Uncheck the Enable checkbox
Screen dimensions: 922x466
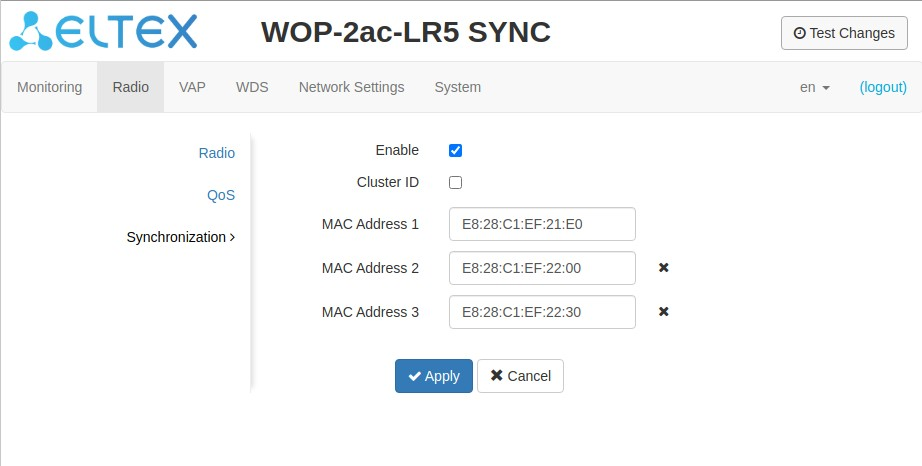pos(455,151)
